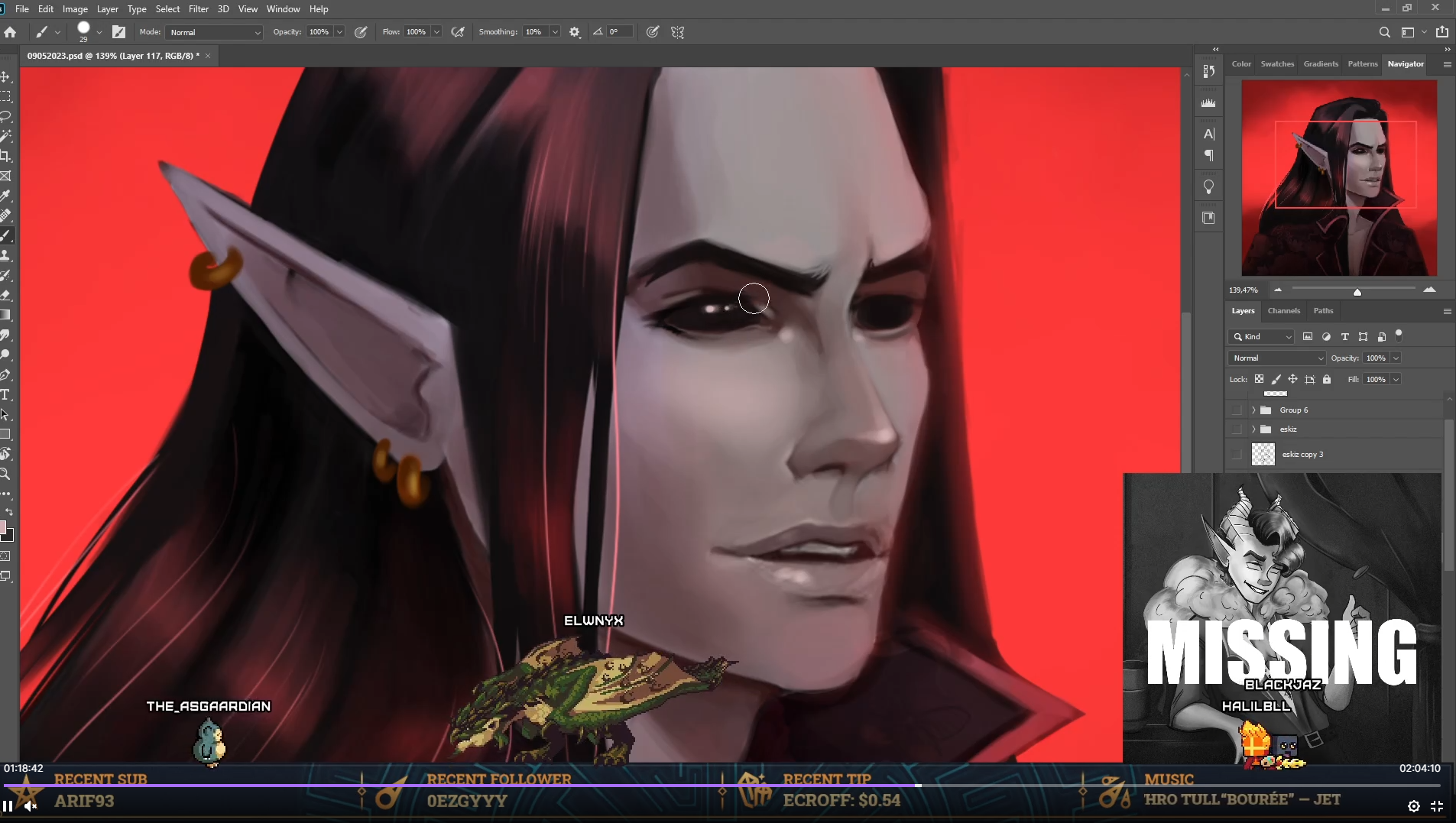Image resolution: width=1456 pixels, height=823 pixels.
Task: Select the Smudge tool
Action: point(5,335)
